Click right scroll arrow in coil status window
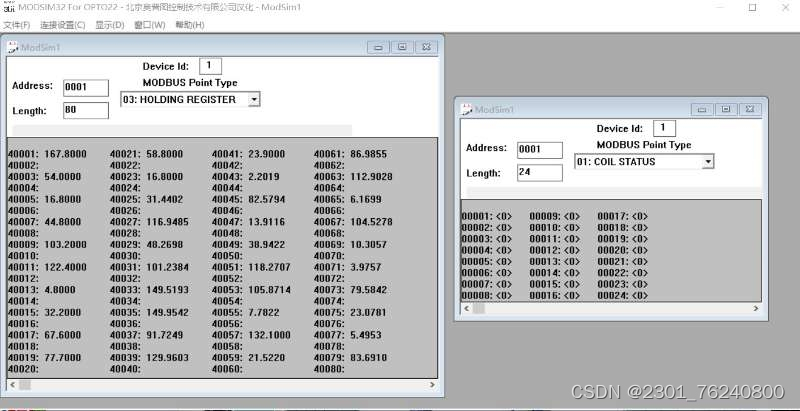 pyautogui.click(x=756, y=308)
